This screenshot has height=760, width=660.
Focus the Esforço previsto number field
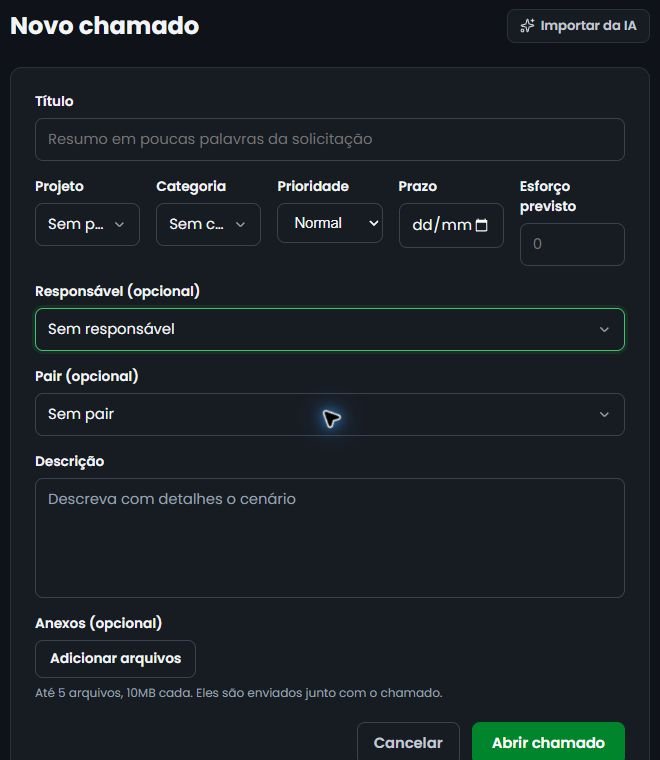click(572, 244)
